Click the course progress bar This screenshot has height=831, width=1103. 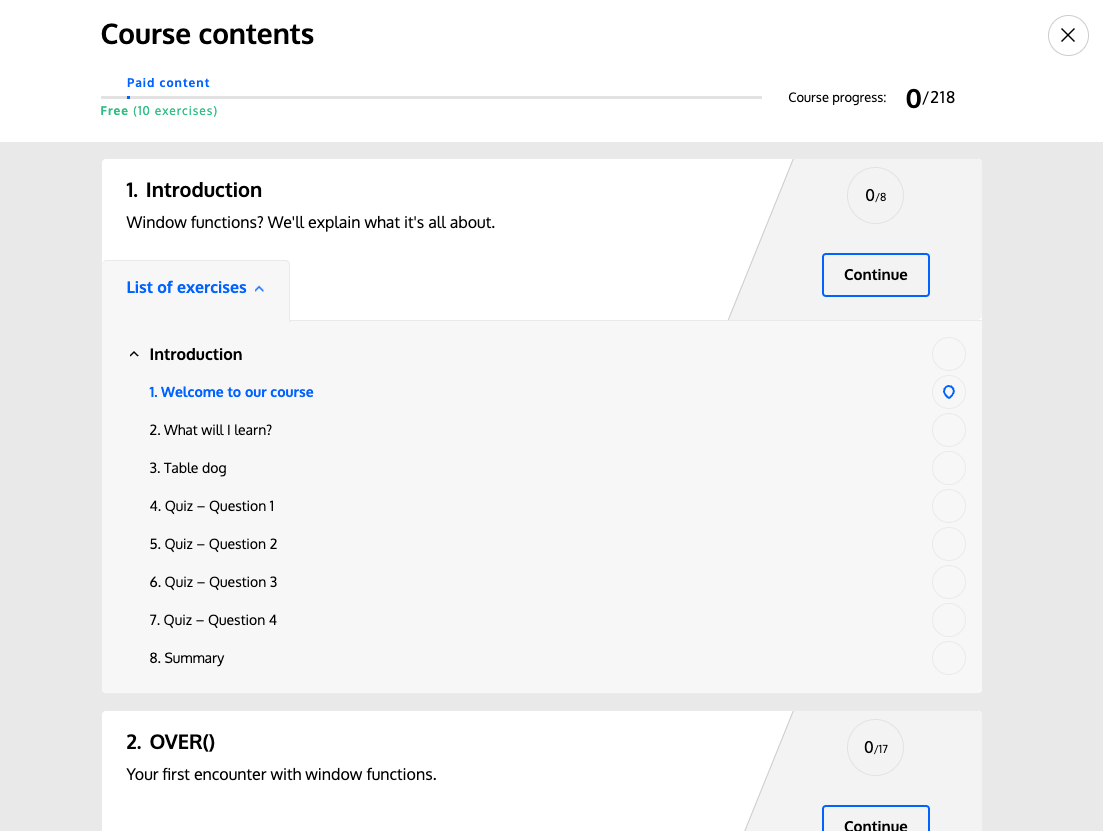431,97
